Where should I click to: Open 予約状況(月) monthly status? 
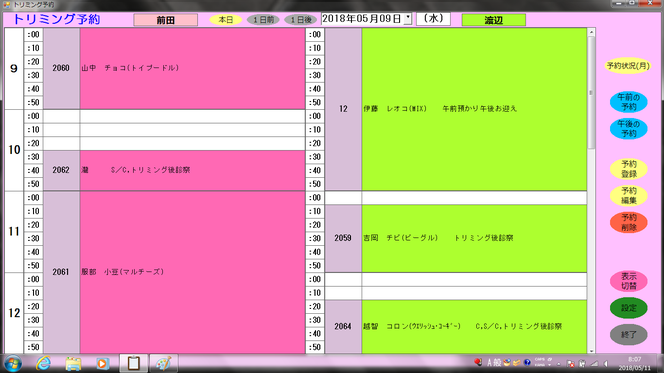pyautogui.click(x=628, y=66)
